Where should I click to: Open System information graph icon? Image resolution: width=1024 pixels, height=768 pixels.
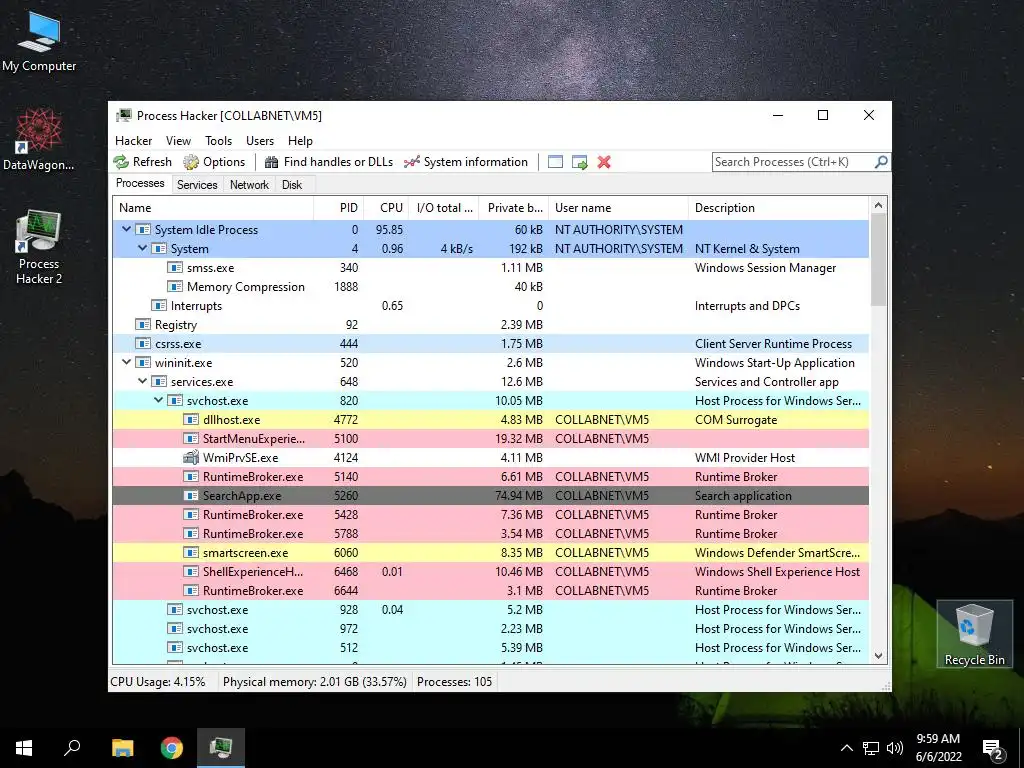(411, 162)
